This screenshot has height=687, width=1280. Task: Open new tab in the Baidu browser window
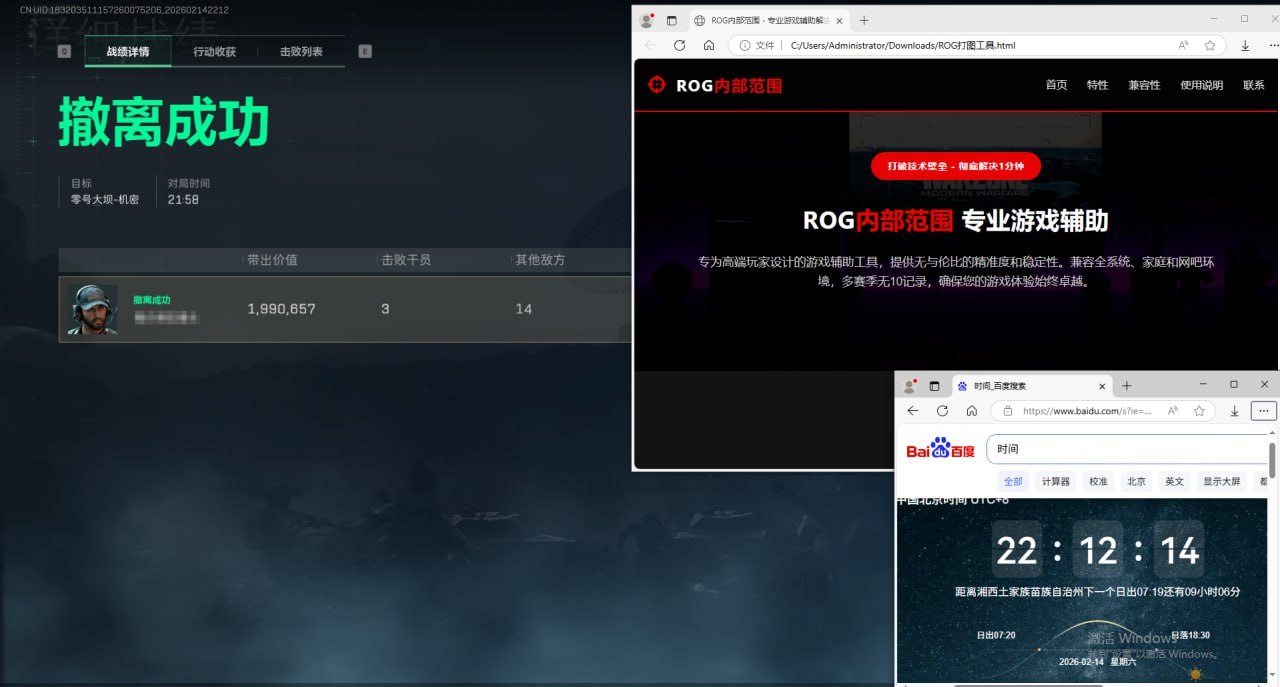[1127, 386]
